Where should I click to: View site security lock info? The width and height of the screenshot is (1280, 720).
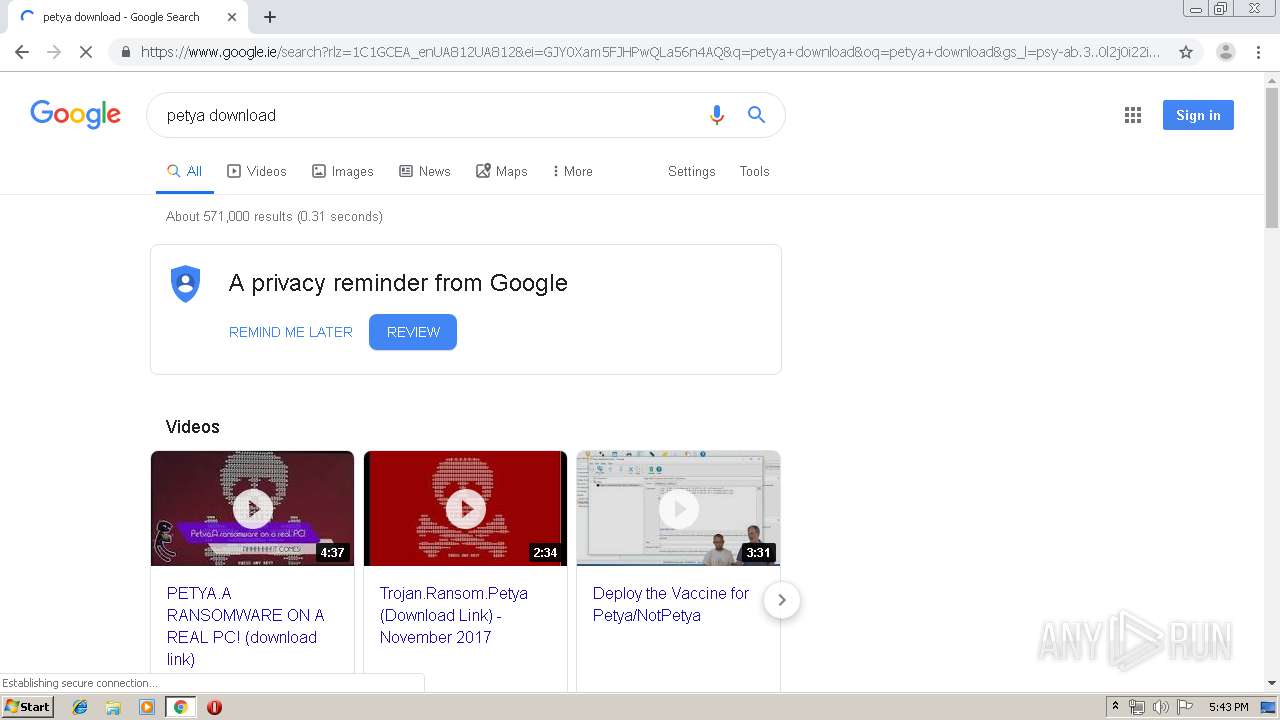tap(125, 52)
